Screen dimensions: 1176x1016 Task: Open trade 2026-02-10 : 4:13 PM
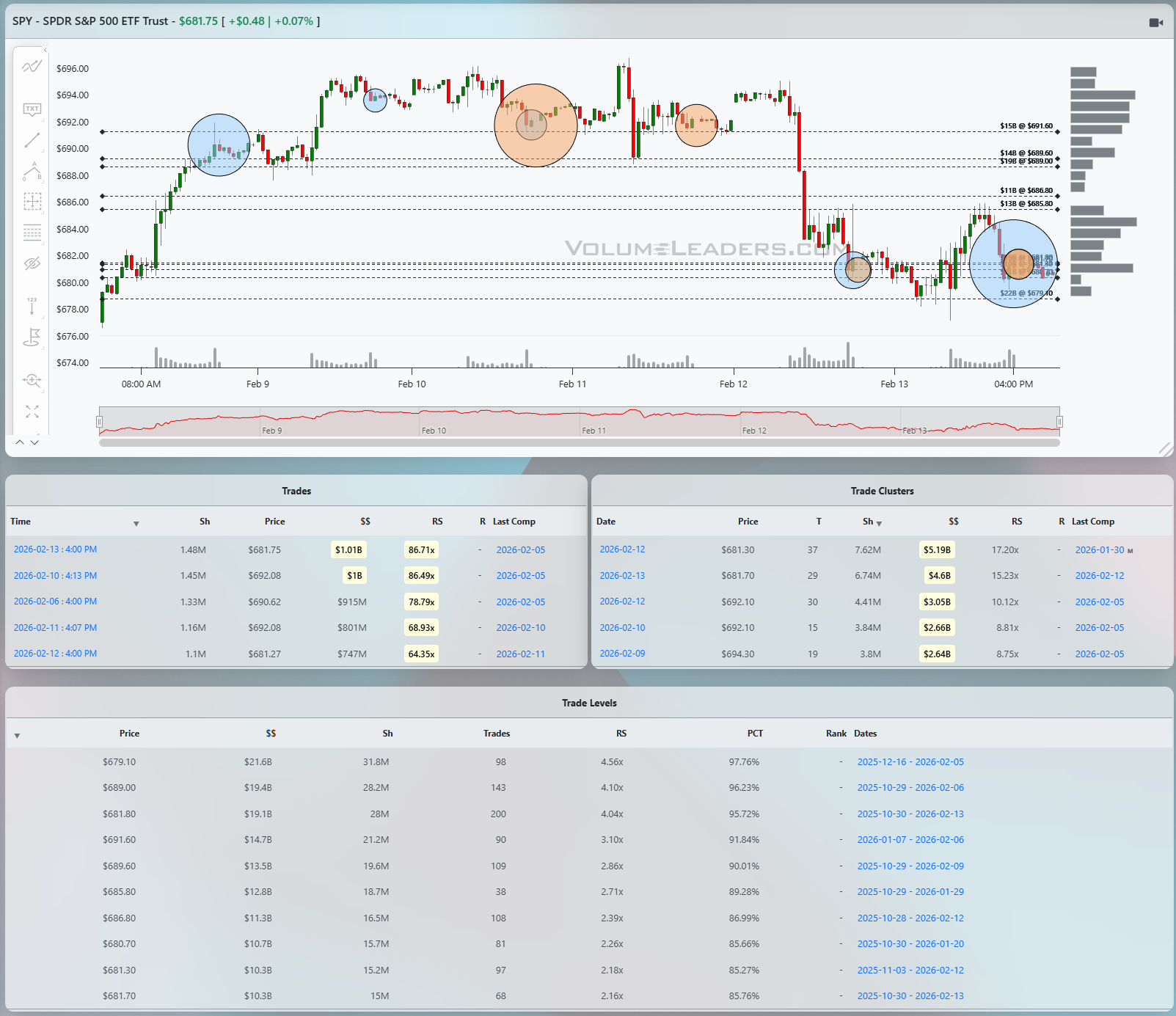[55, 576]
